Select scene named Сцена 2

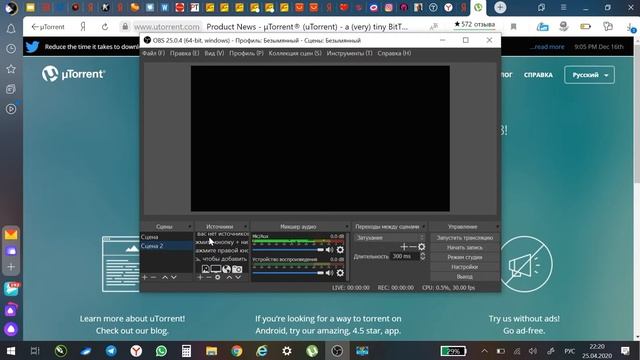(166, 246)
